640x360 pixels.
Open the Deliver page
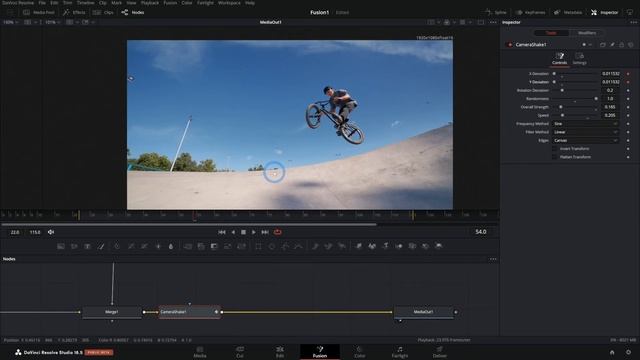coord(440,352)
